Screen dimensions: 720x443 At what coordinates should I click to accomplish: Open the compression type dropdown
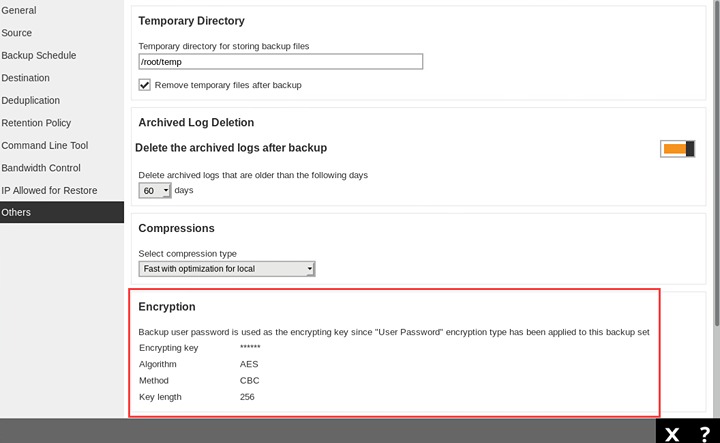pos(227,269)
